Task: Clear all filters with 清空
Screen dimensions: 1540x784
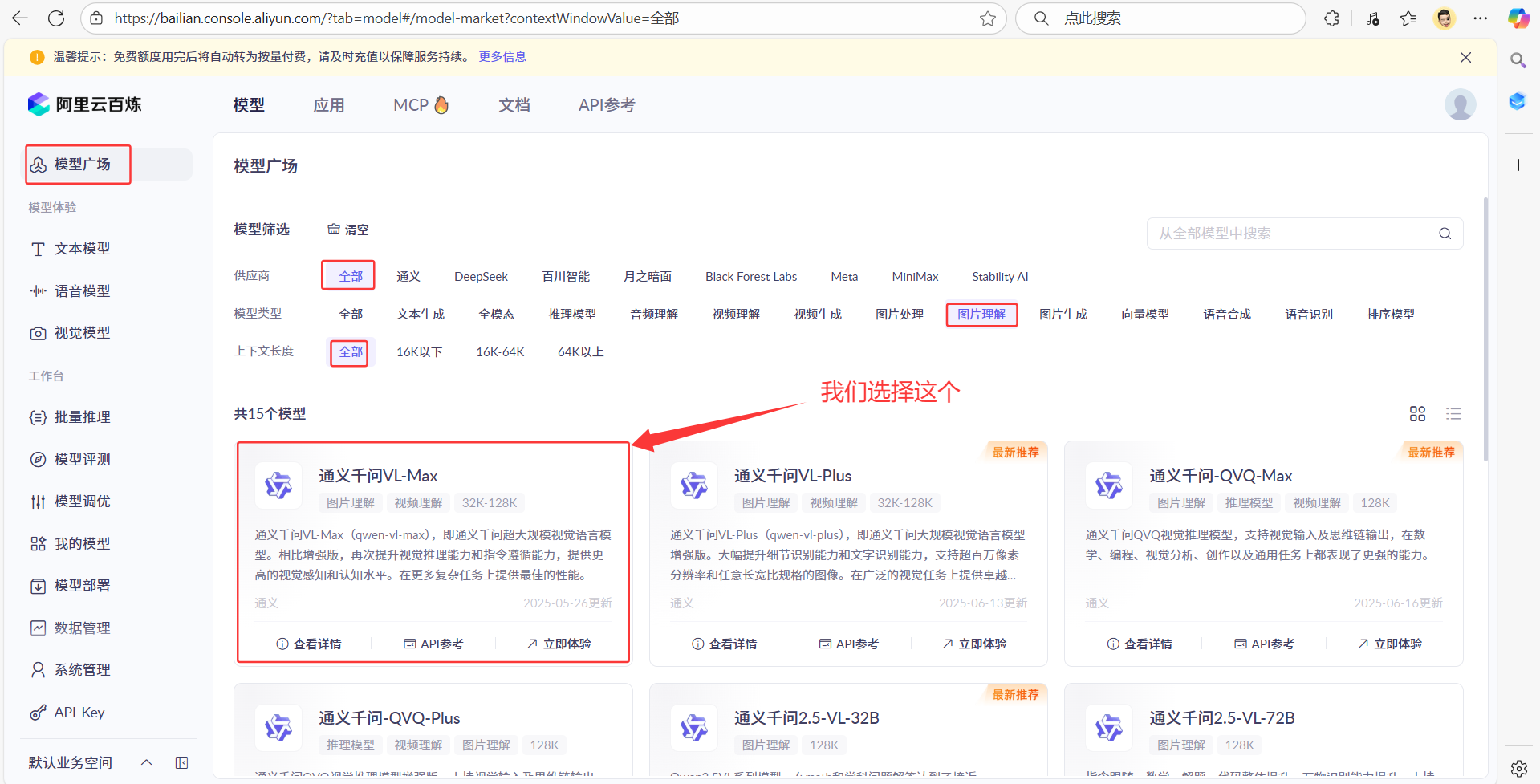Action: pyautogui.click(x=348, y=230)
